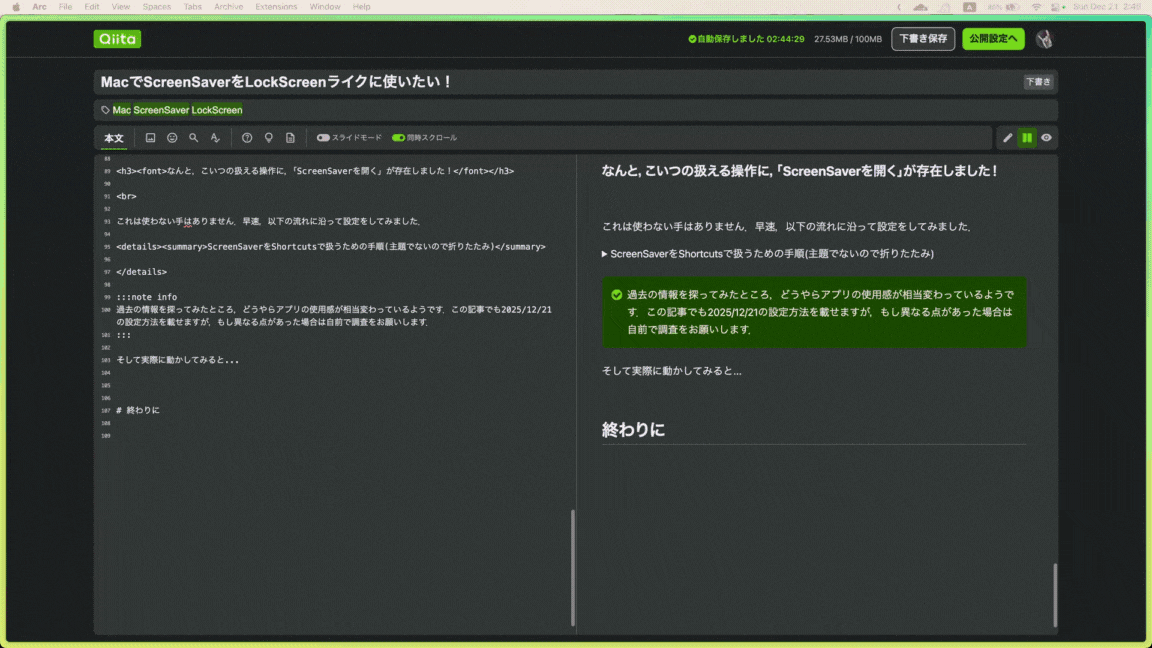The width and height of the screenshot is (1152, 648).
Task: Open the Archive menu
Action: click(228, 7)
